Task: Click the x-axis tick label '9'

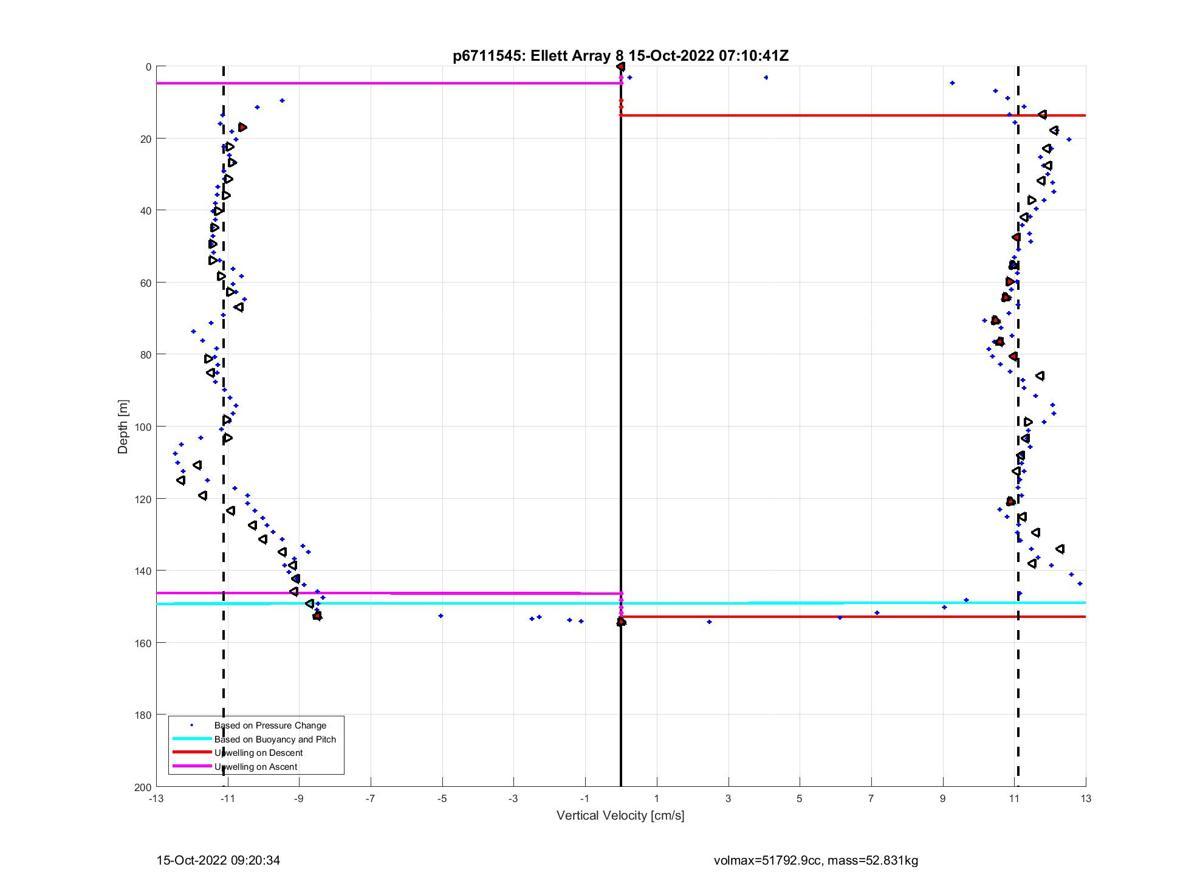Action: (x=943, y=798)
